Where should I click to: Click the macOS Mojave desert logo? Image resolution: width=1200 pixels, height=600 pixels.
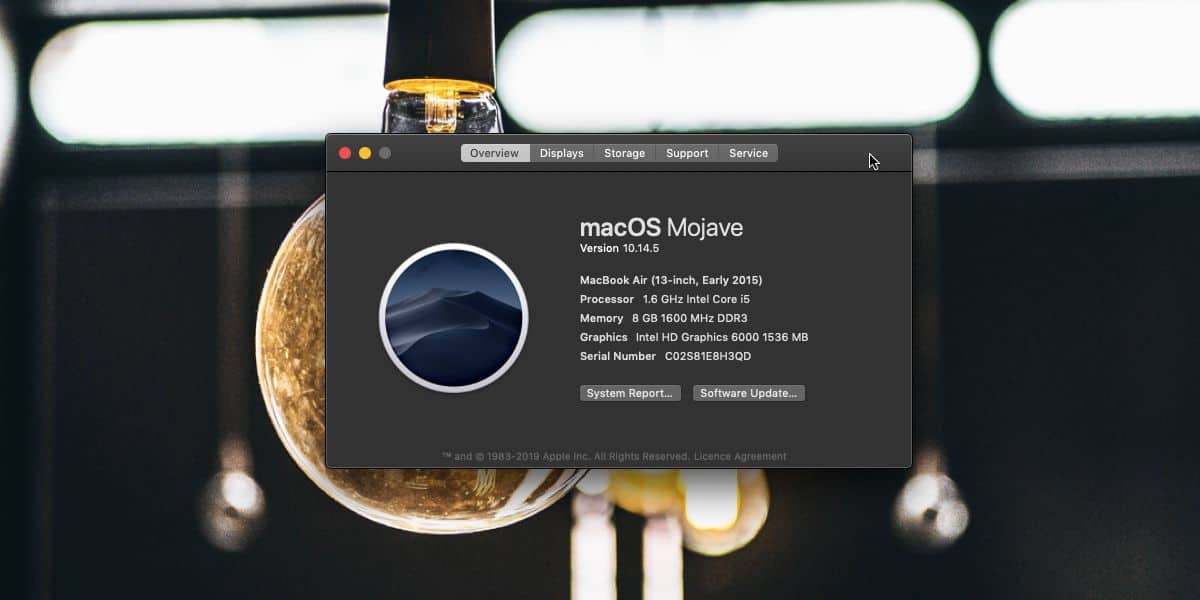pyautogui.click(x=454, y=318)
